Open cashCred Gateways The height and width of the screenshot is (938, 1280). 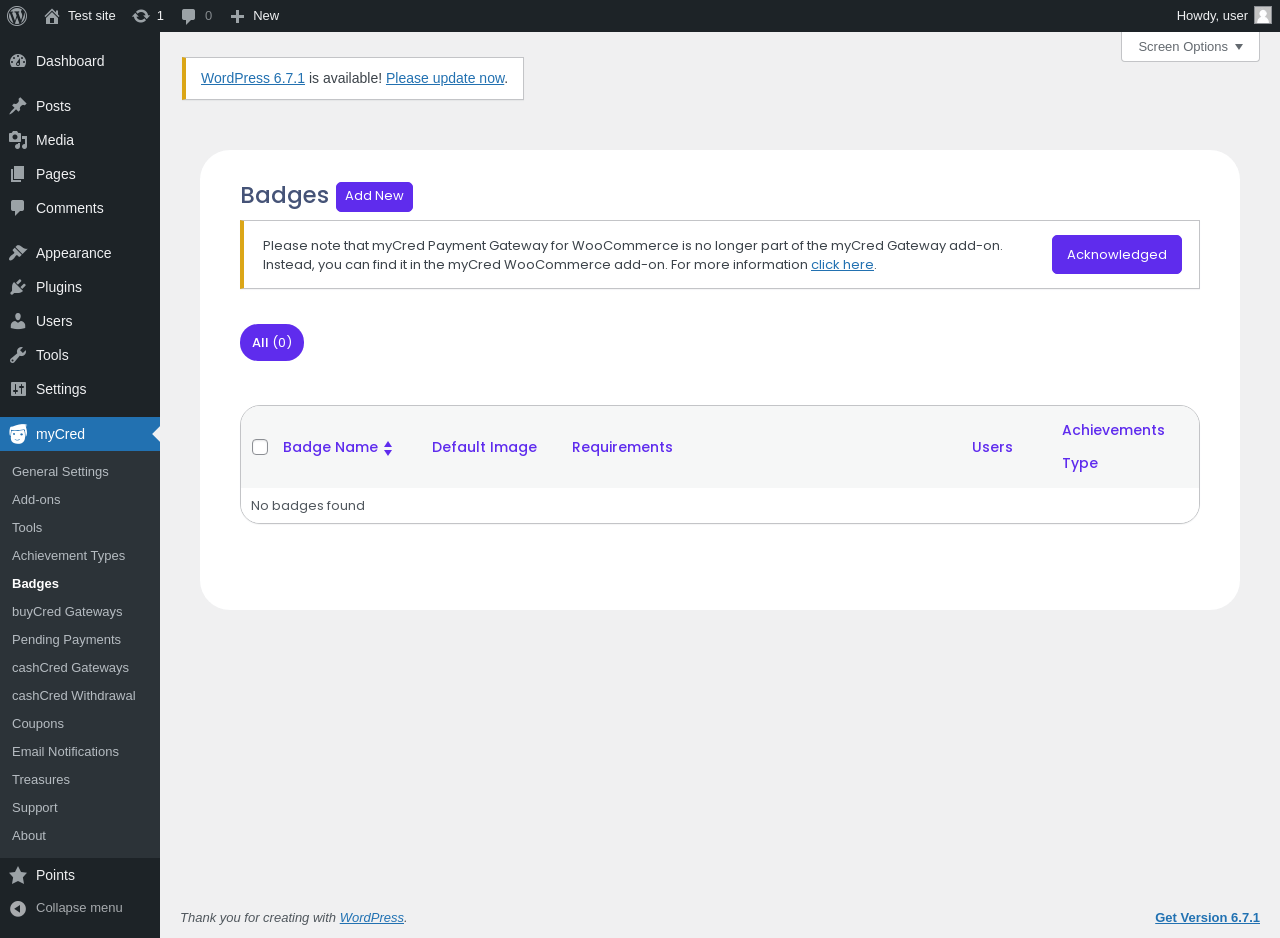(70, 667)
